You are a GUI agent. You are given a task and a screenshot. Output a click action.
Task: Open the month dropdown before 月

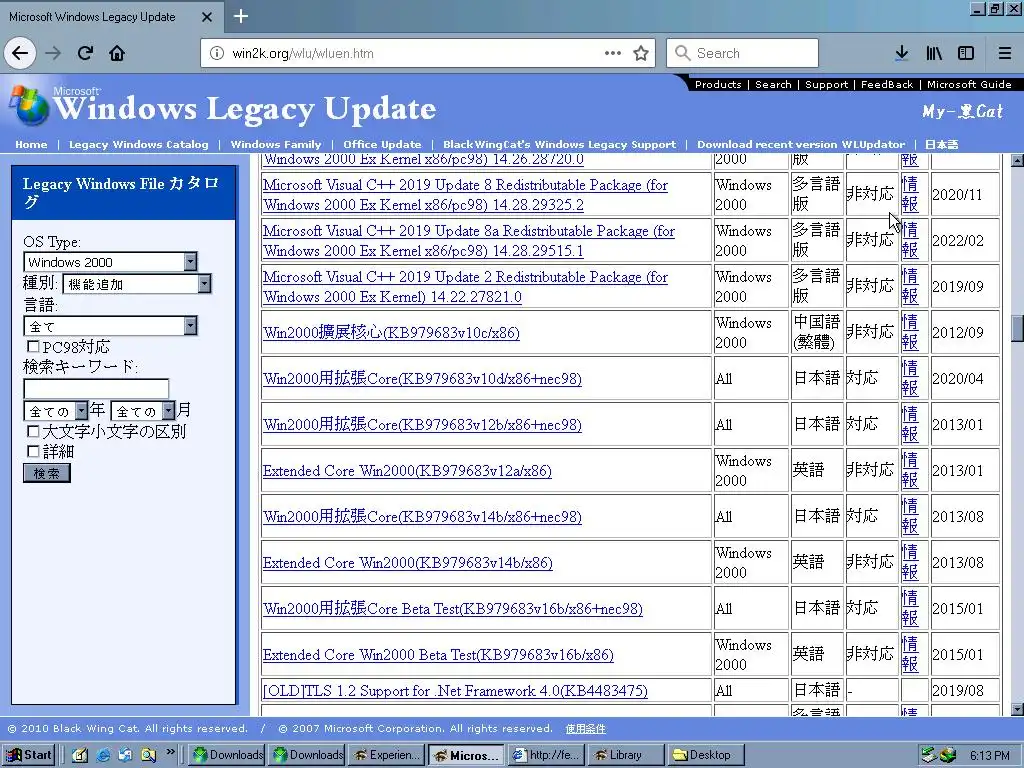(143, 411)
